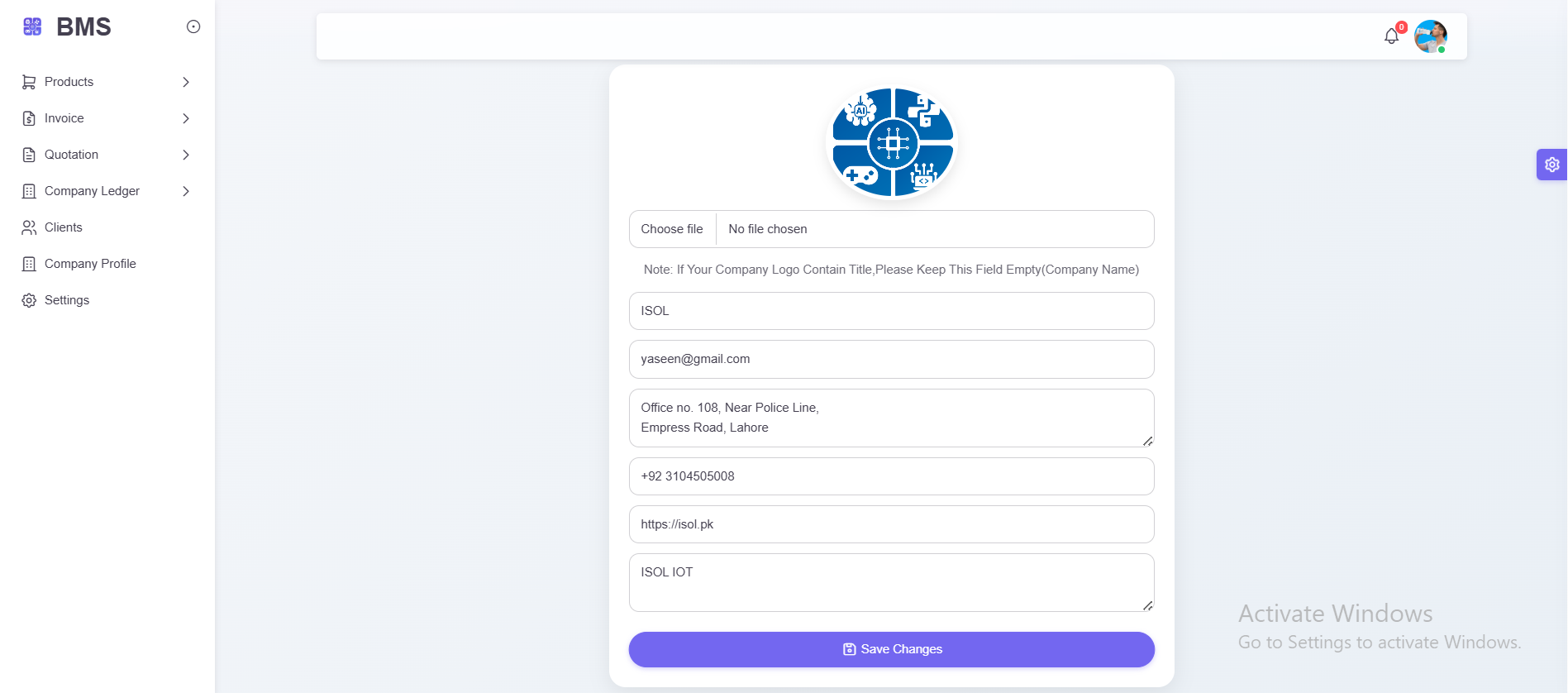Click the website field with https://isol.pk
The image size is (1568, 693).
891,524
